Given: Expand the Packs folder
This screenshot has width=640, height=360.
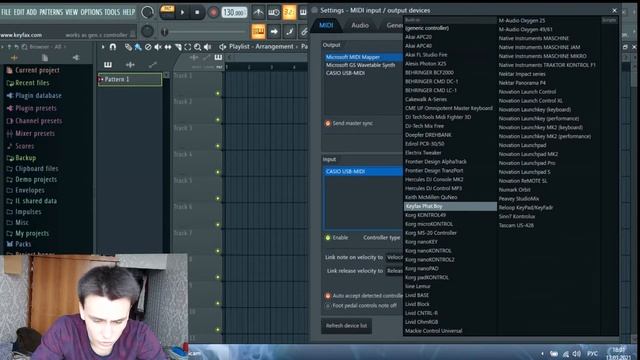Looking at the screenshot, I should (x=19, y=244).
